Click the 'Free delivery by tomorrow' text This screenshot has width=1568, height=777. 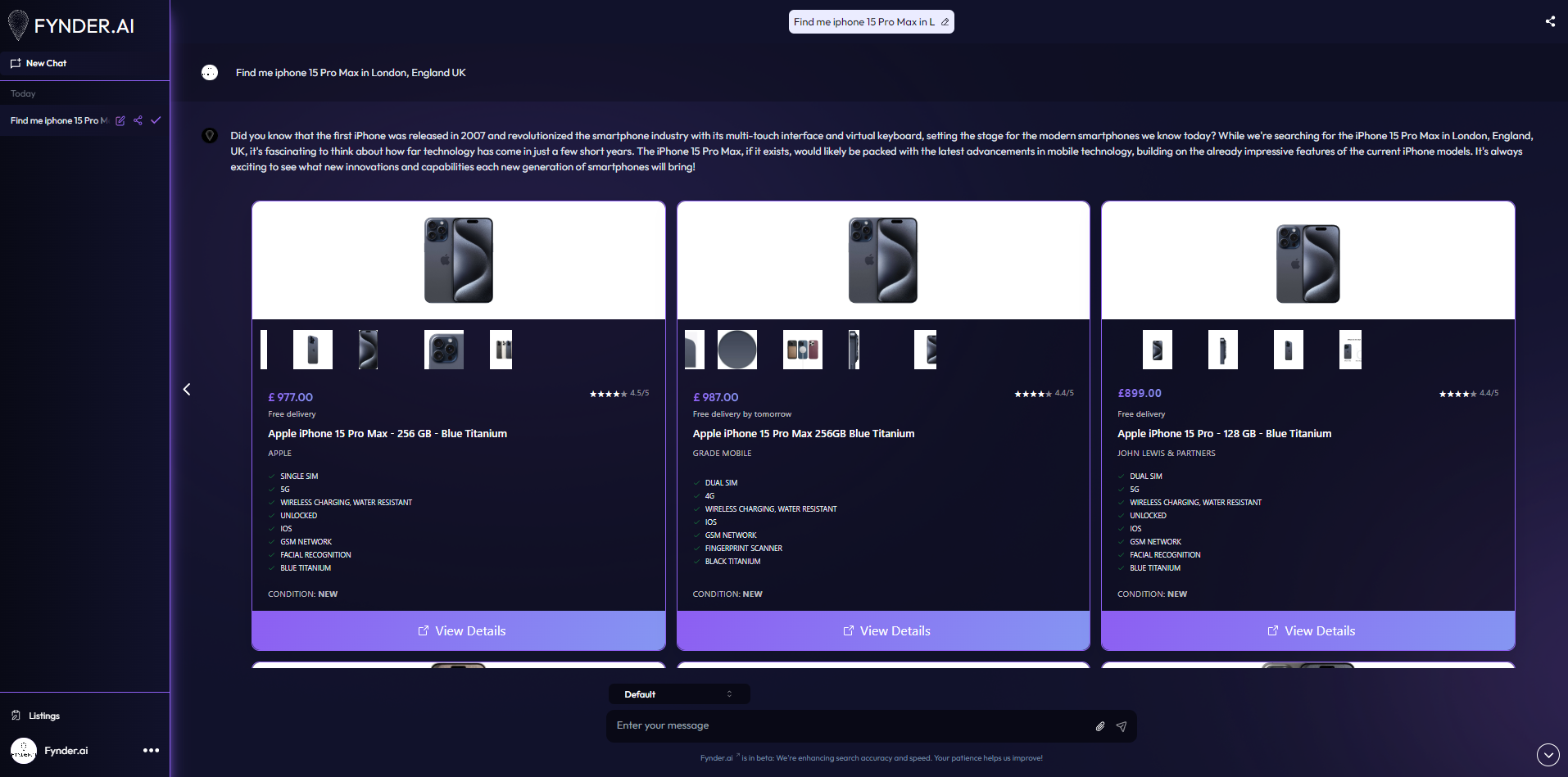coord(742,414)
